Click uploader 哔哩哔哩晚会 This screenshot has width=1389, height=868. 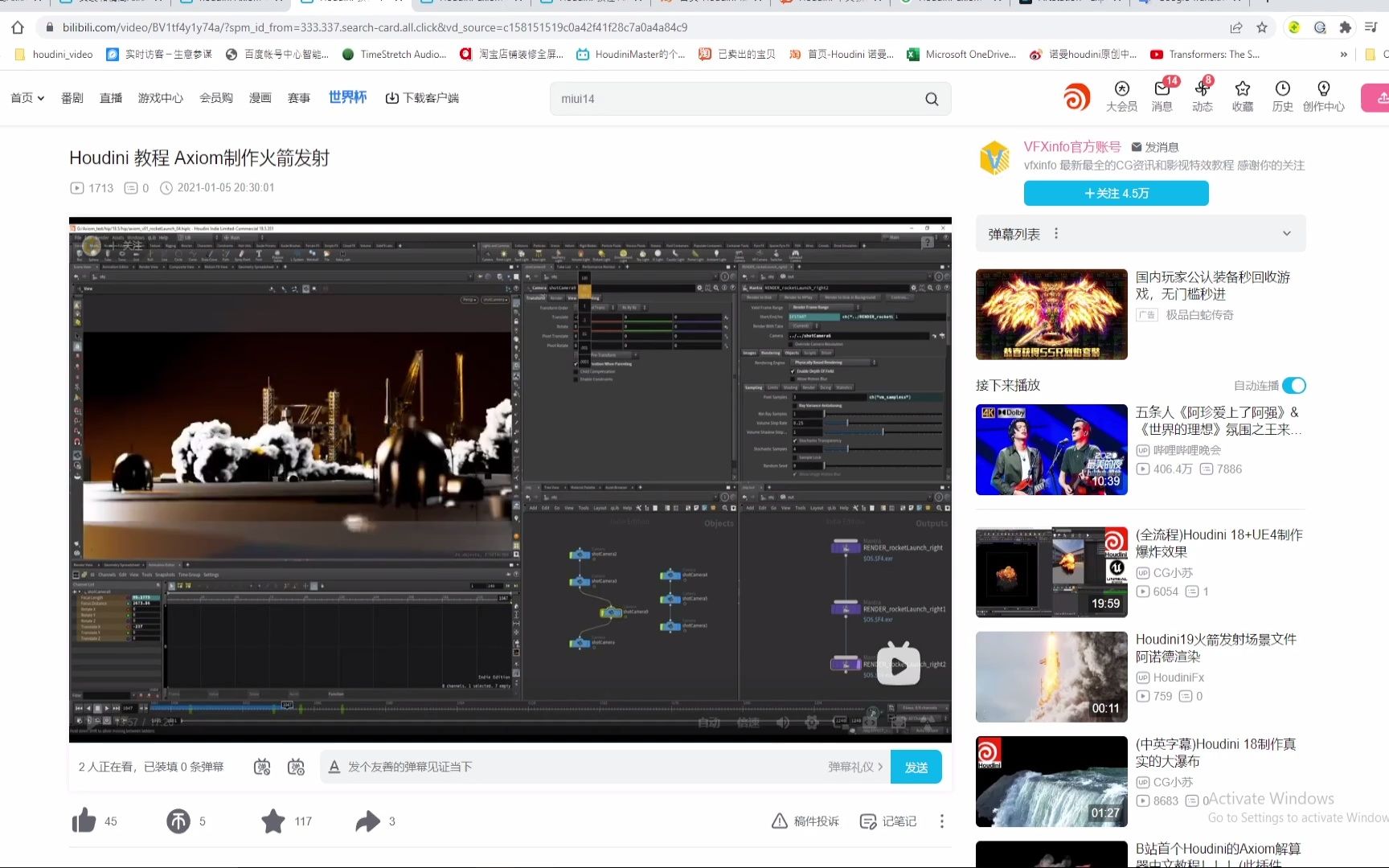tap(1187, 450)
